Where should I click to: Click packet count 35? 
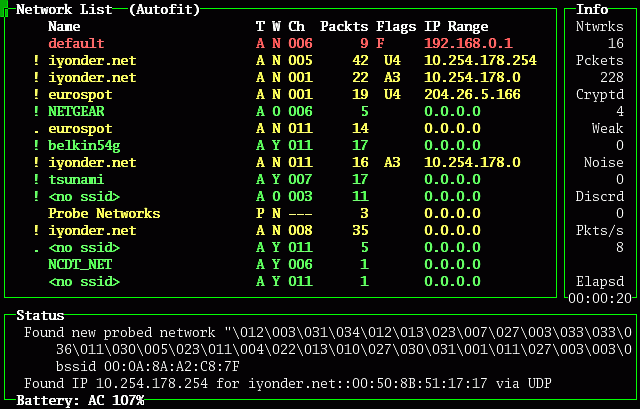pyautogui.click(x=360, y=231)
